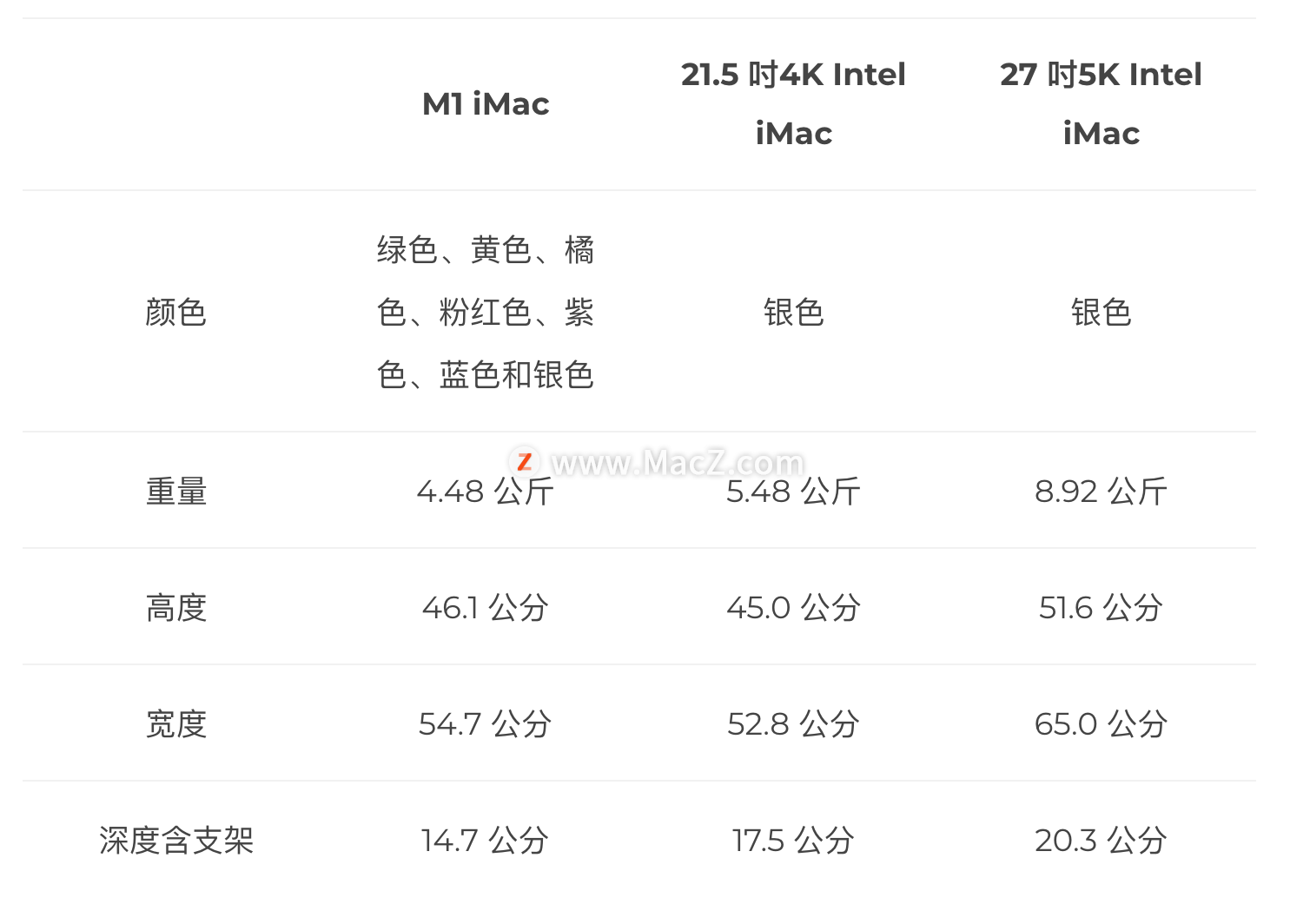Viewport: 1310px width, 924px height.
Task: Click the 深度含支架 row label
Action: [176, 841]
